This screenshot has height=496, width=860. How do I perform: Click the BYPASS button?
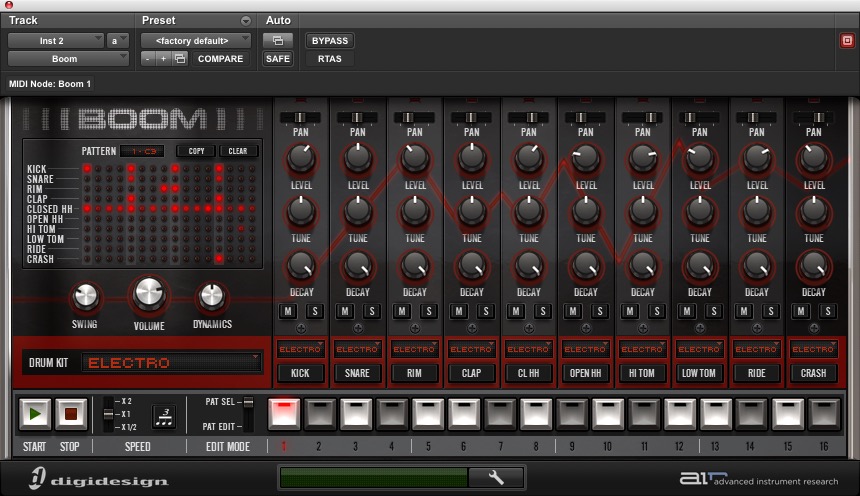click(x=330, y=41)
